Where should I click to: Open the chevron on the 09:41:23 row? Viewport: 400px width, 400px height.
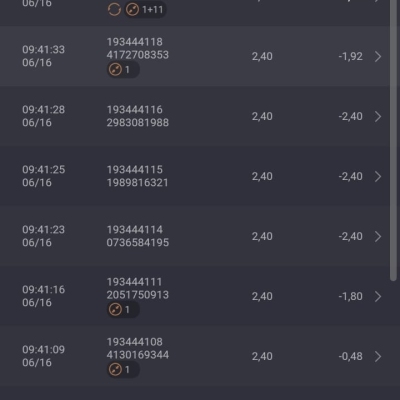(x=378, y=237)
